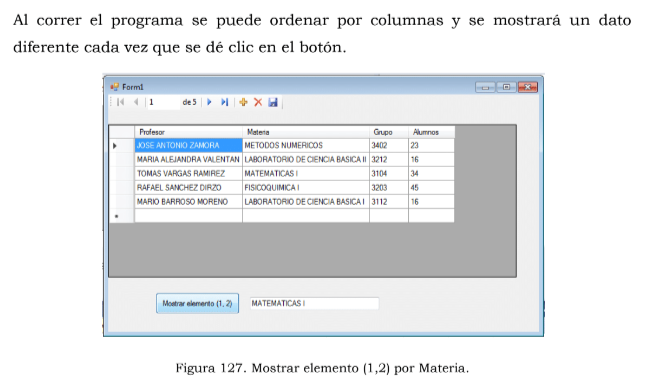Select cell MARIA ALEJANDRA VALENTAN

tap(188, 159)
